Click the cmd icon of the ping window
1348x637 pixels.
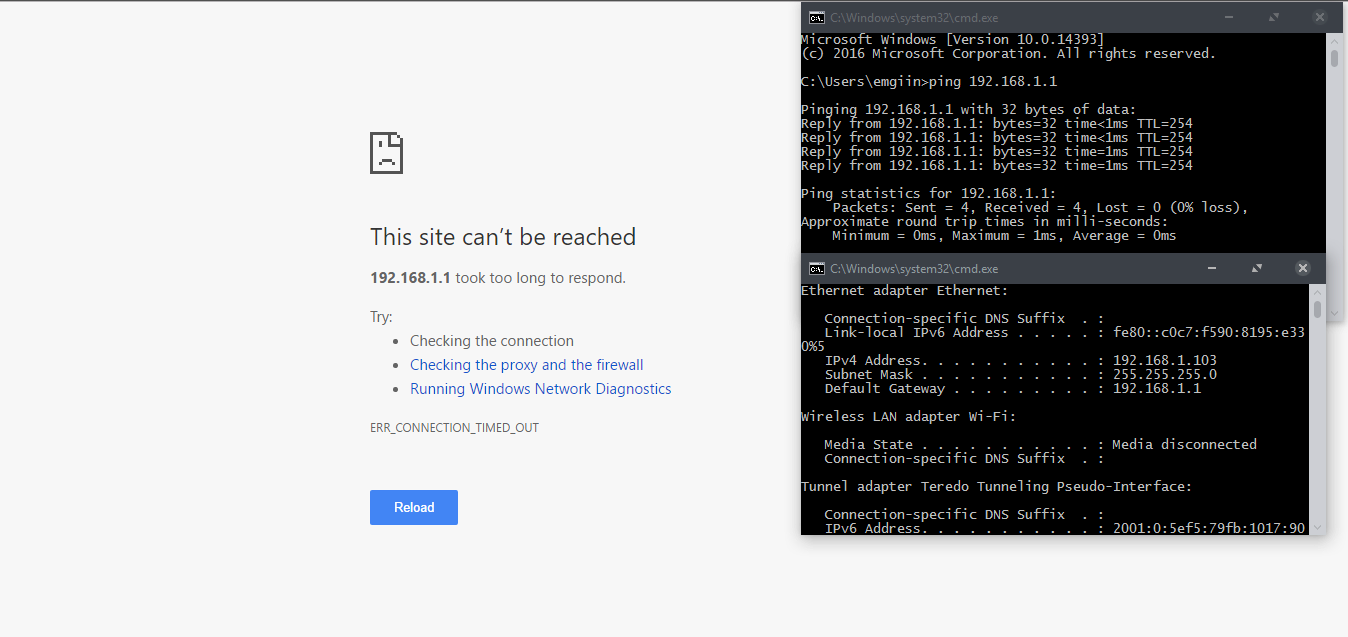point(817,17)
